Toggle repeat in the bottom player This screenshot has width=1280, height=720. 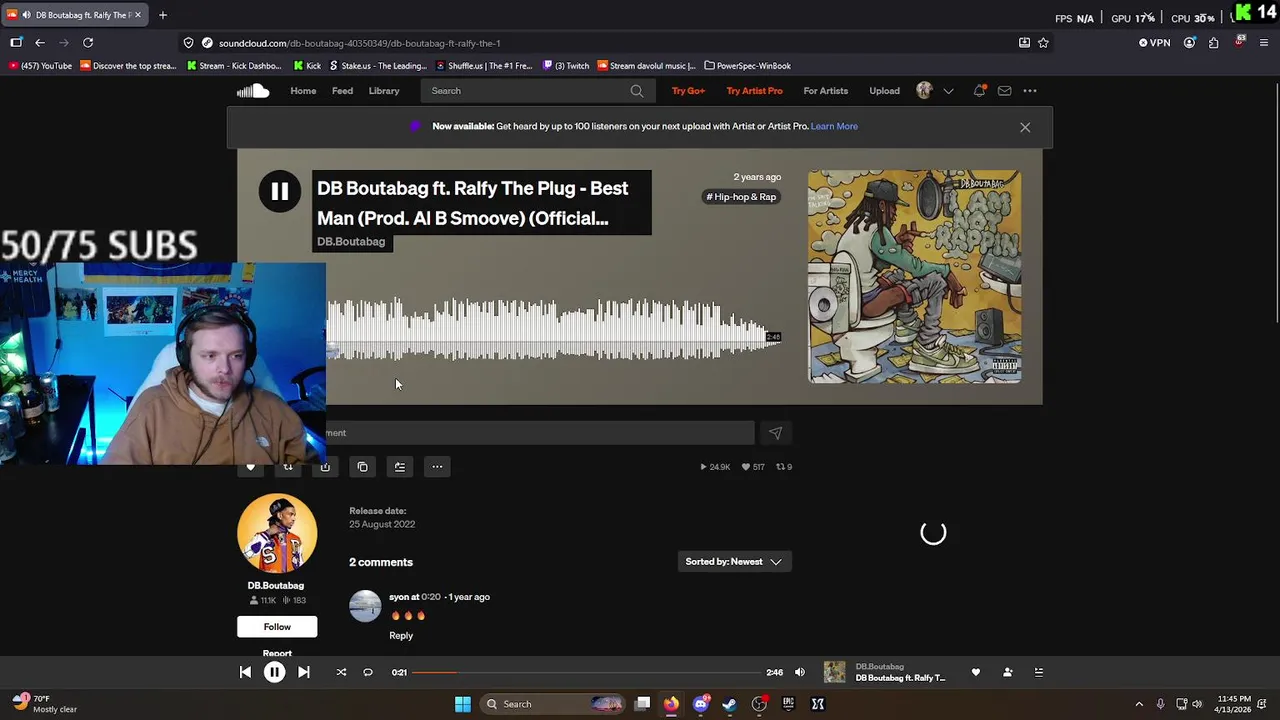[368, 673]
